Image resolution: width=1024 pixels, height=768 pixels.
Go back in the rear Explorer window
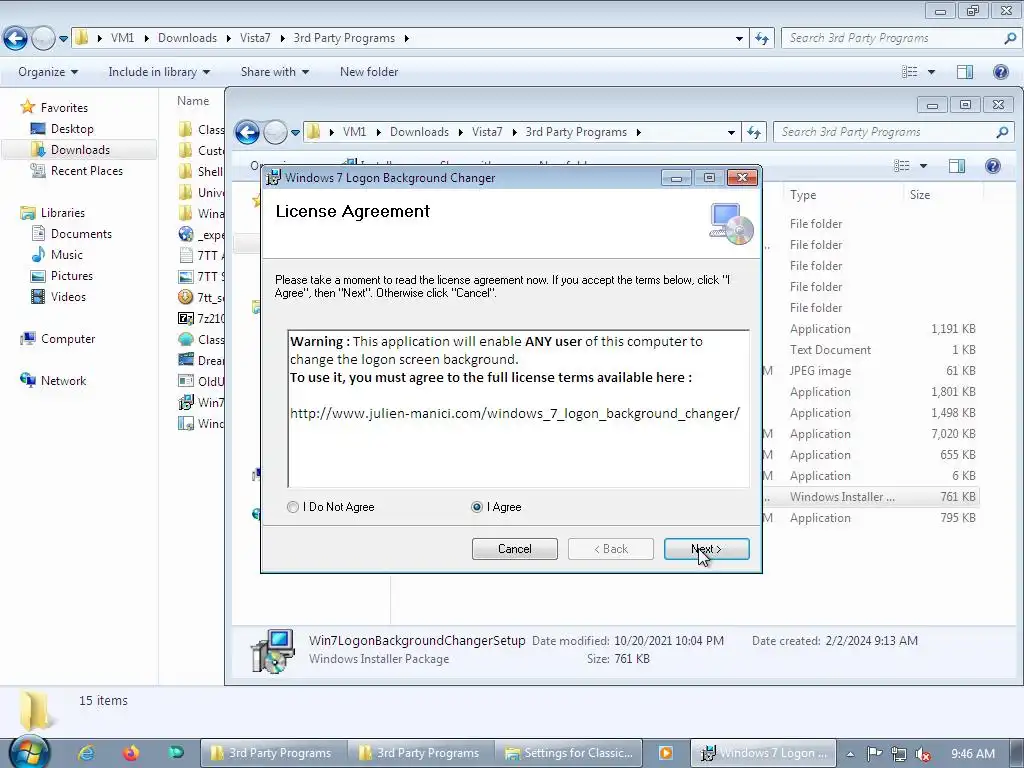[16, 39]
